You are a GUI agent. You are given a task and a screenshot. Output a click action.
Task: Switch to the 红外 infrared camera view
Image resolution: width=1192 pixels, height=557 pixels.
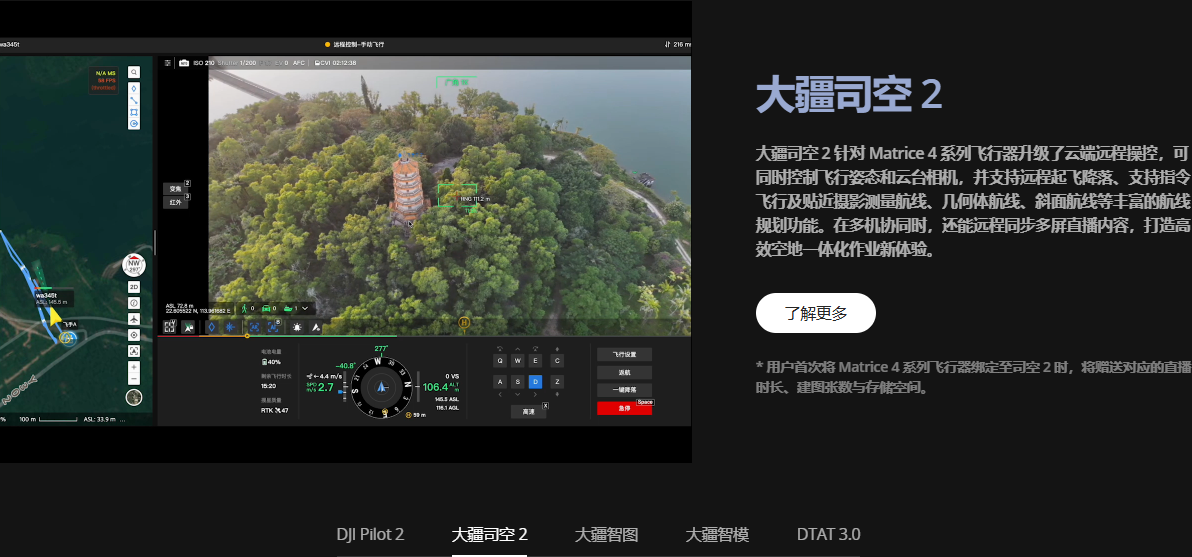click(x=175, y=202)
